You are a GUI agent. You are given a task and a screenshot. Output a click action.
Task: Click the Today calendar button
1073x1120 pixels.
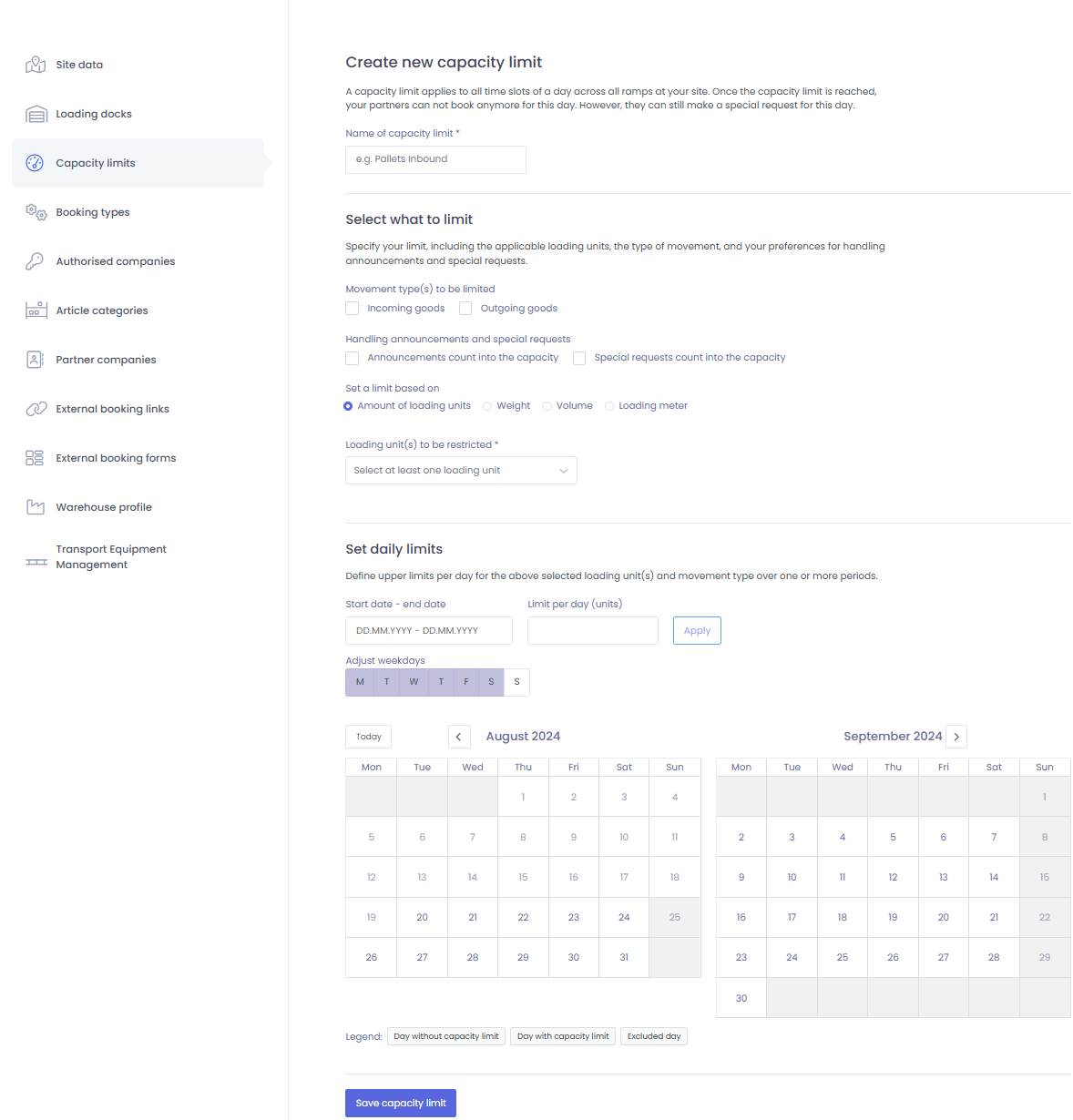click(x=368, y=737)
